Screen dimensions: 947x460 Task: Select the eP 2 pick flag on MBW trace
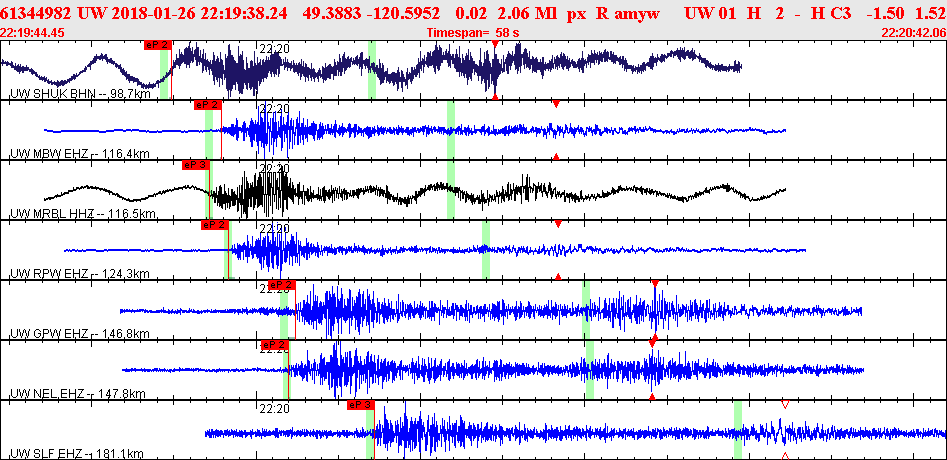(x=207, y=105)
